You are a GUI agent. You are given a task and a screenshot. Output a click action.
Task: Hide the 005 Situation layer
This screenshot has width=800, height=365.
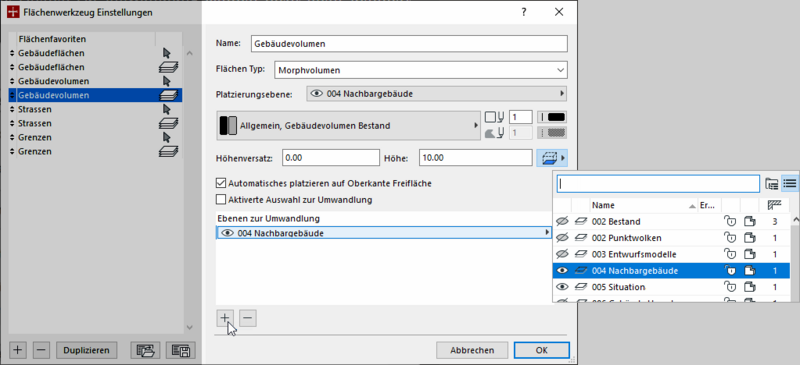point(562,287)
